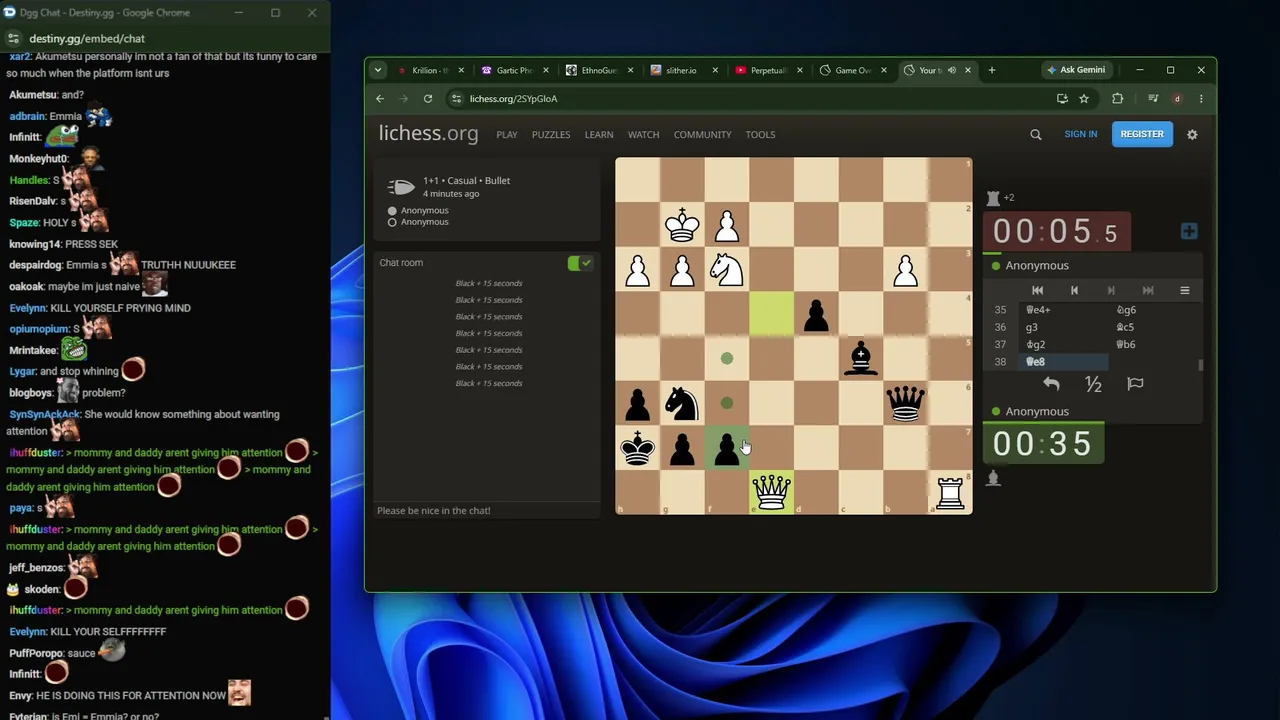The height and width of the screenshot is (720, 1280).
Task: Click the install app icon in address bar
Action: 1062,98
